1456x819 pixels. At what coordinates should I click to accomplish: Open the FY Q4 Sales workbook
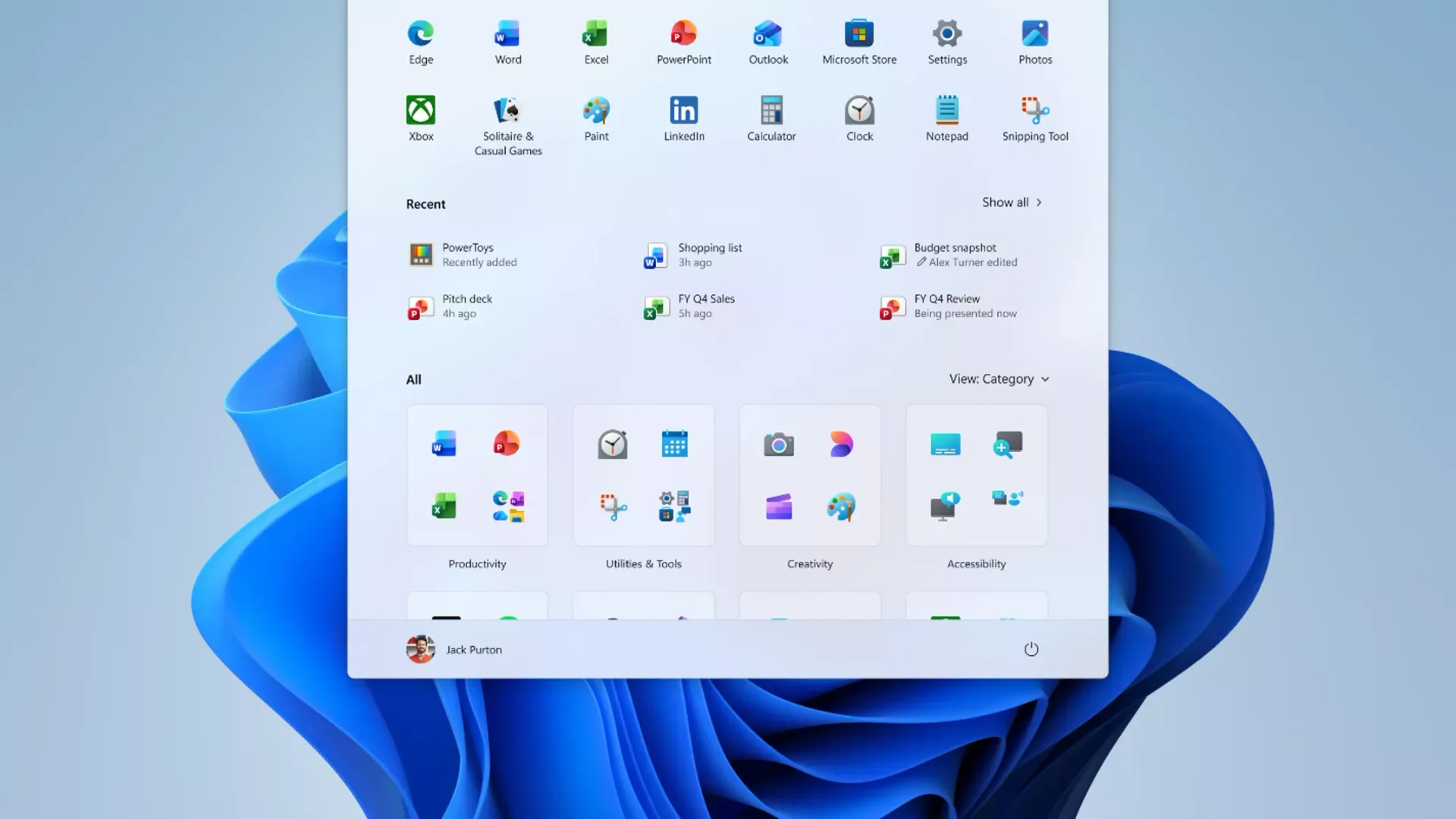pos(690,306)
